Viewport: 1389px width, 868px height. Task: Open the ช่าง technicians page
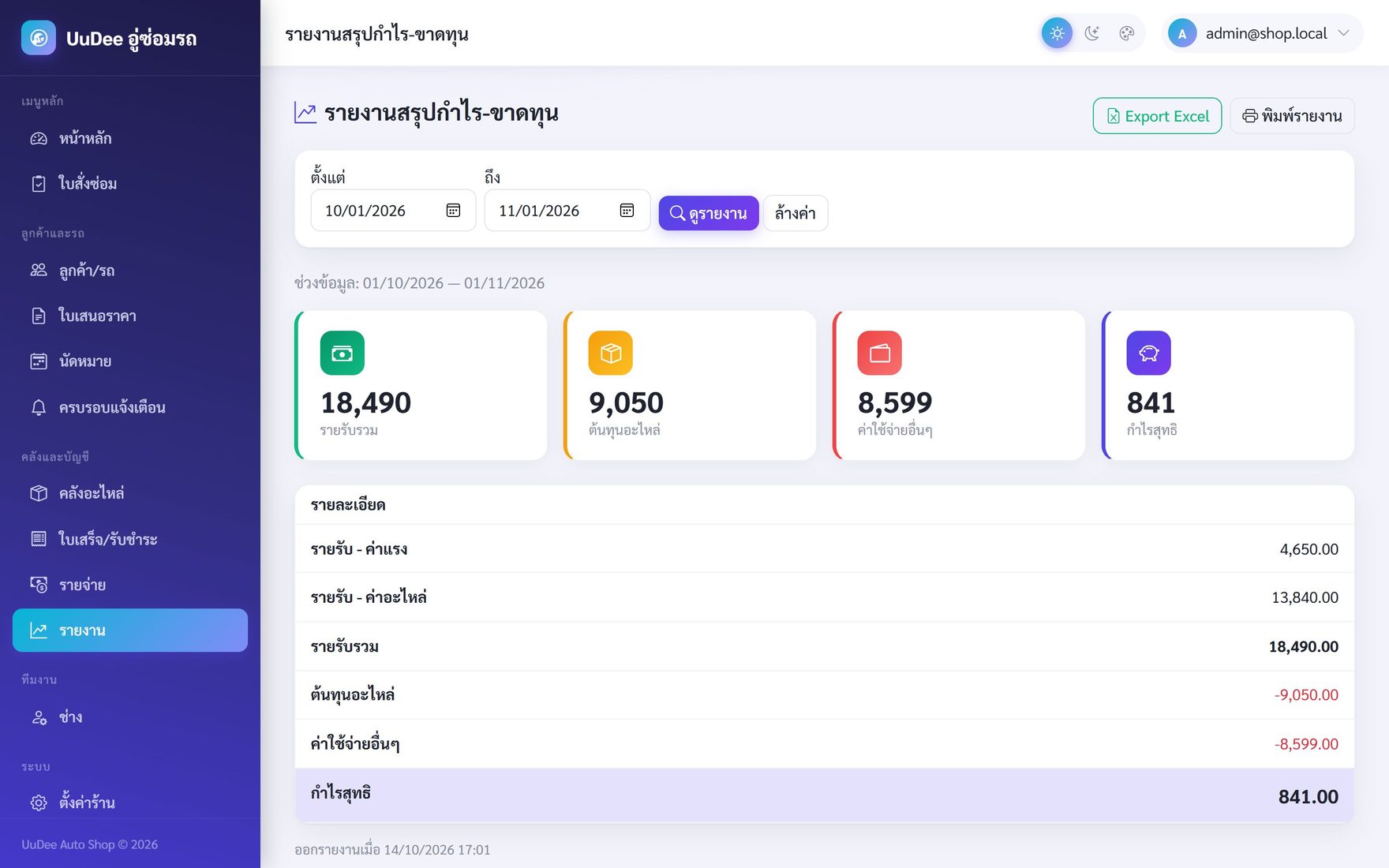pos(130,716)
